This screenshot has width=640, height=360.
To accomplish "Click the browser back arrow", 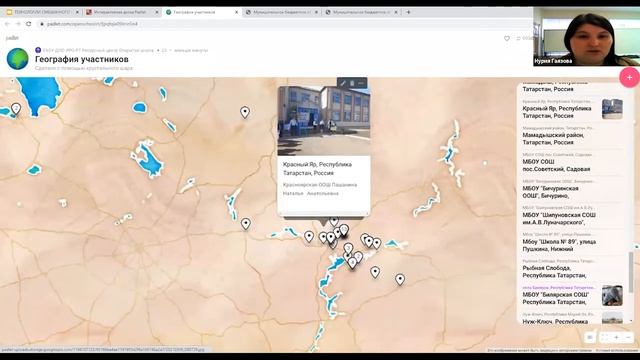I will pos(7,24).
